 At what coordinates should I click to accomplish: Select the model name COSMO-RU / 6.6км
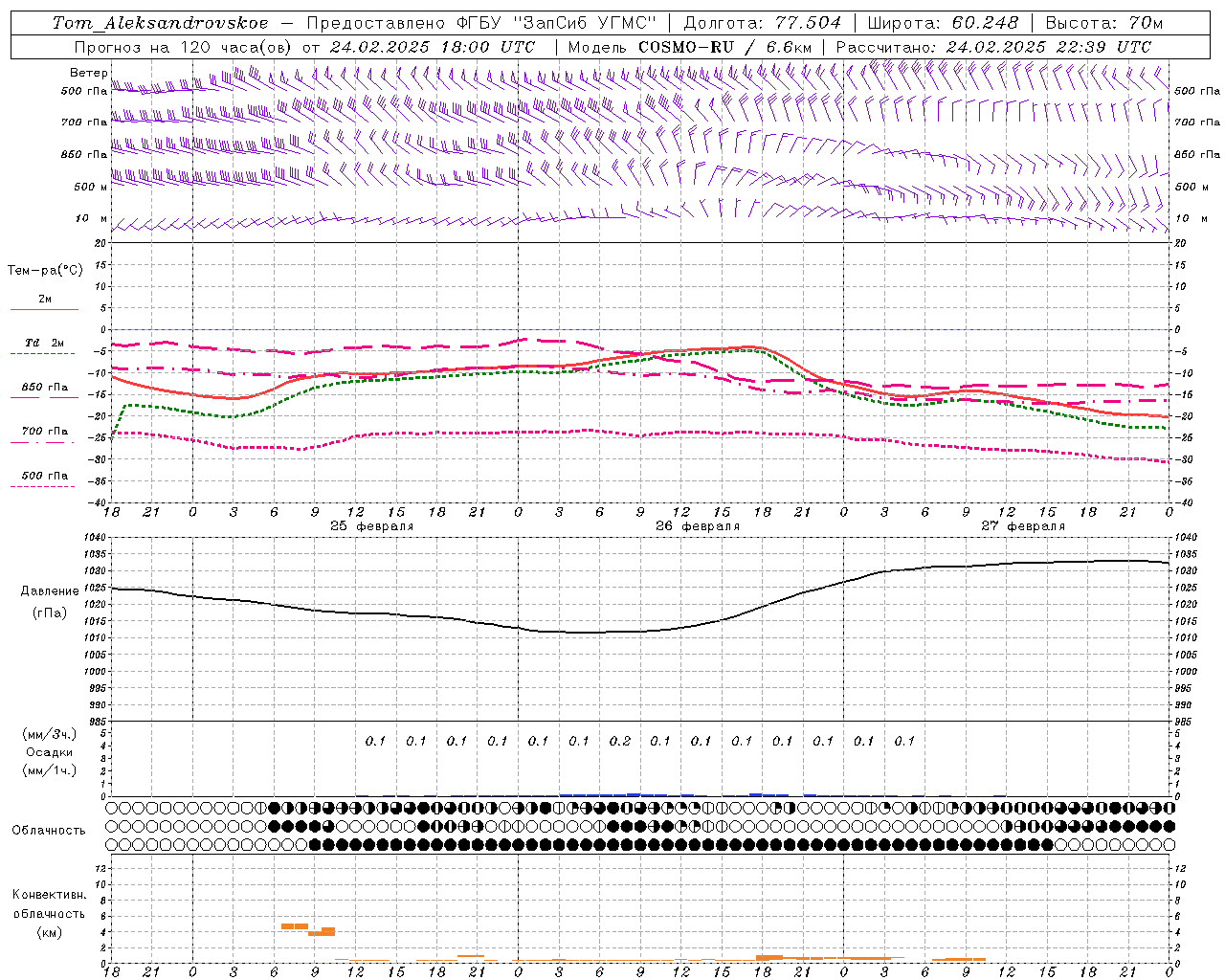[x=725, y=47]
